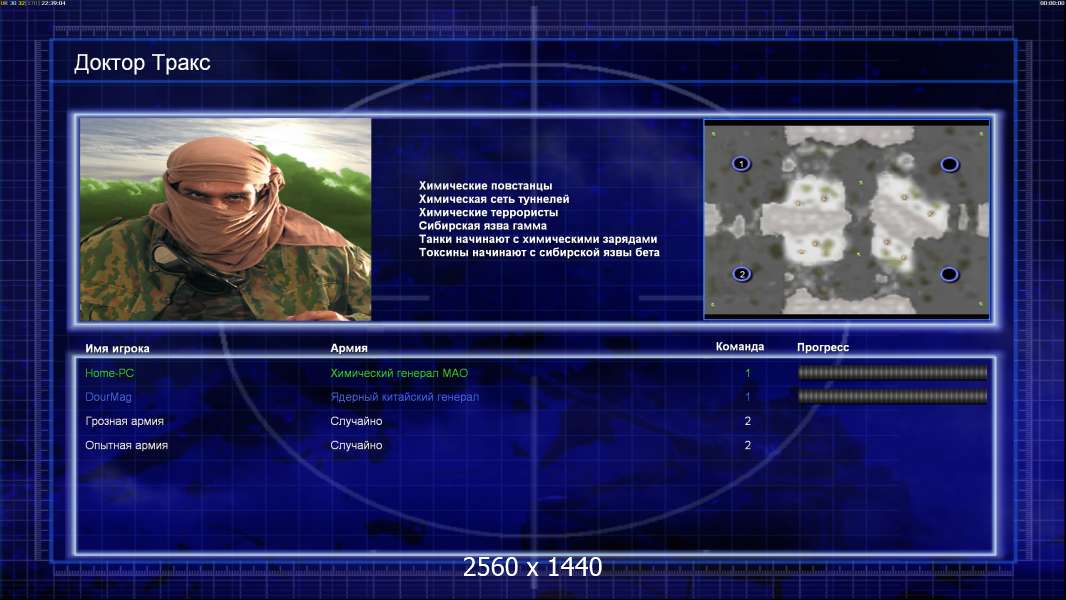The height and width of the screenshot is (600, 1066).
Task: Click team number for Опытная армия
Action: tap(748, 445)
